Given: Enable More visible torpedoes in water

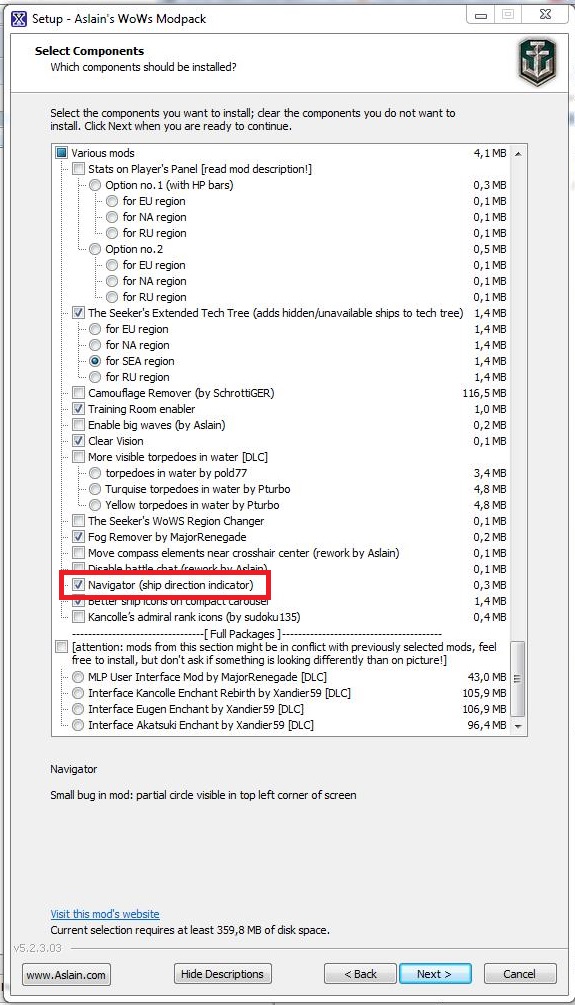Looking at the screenshot, I should pos(78,458).
